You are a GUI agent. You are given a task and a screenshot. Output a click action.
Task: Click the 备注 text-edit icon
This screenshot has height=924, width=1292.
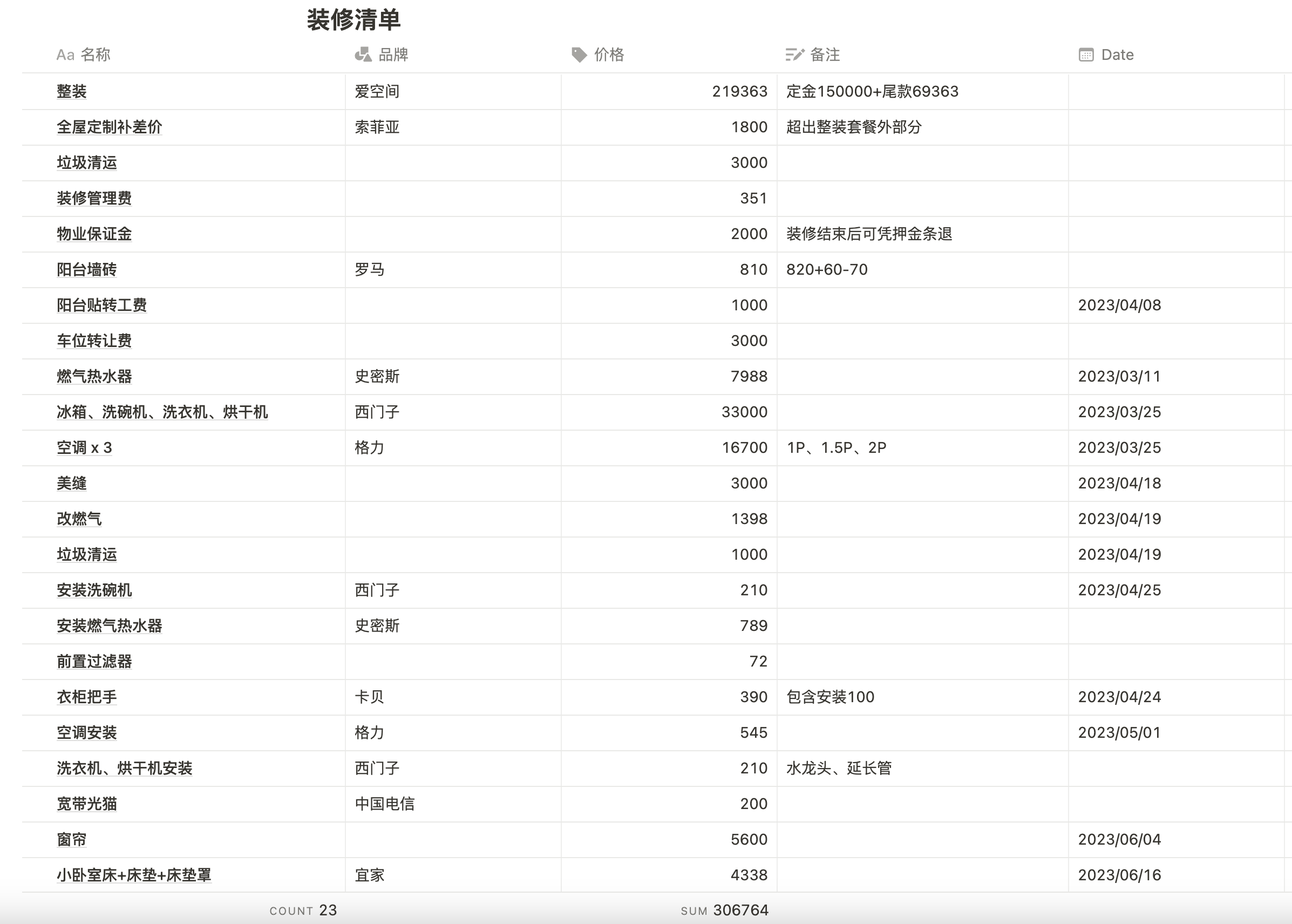pos(794,55)
